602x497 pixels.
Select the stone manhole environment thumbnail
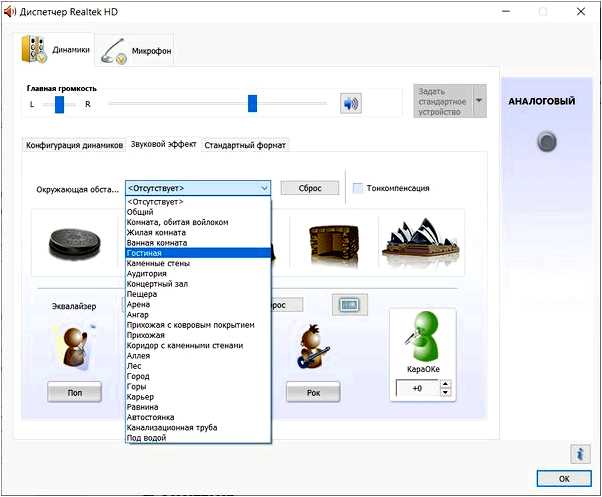(75, 243)
